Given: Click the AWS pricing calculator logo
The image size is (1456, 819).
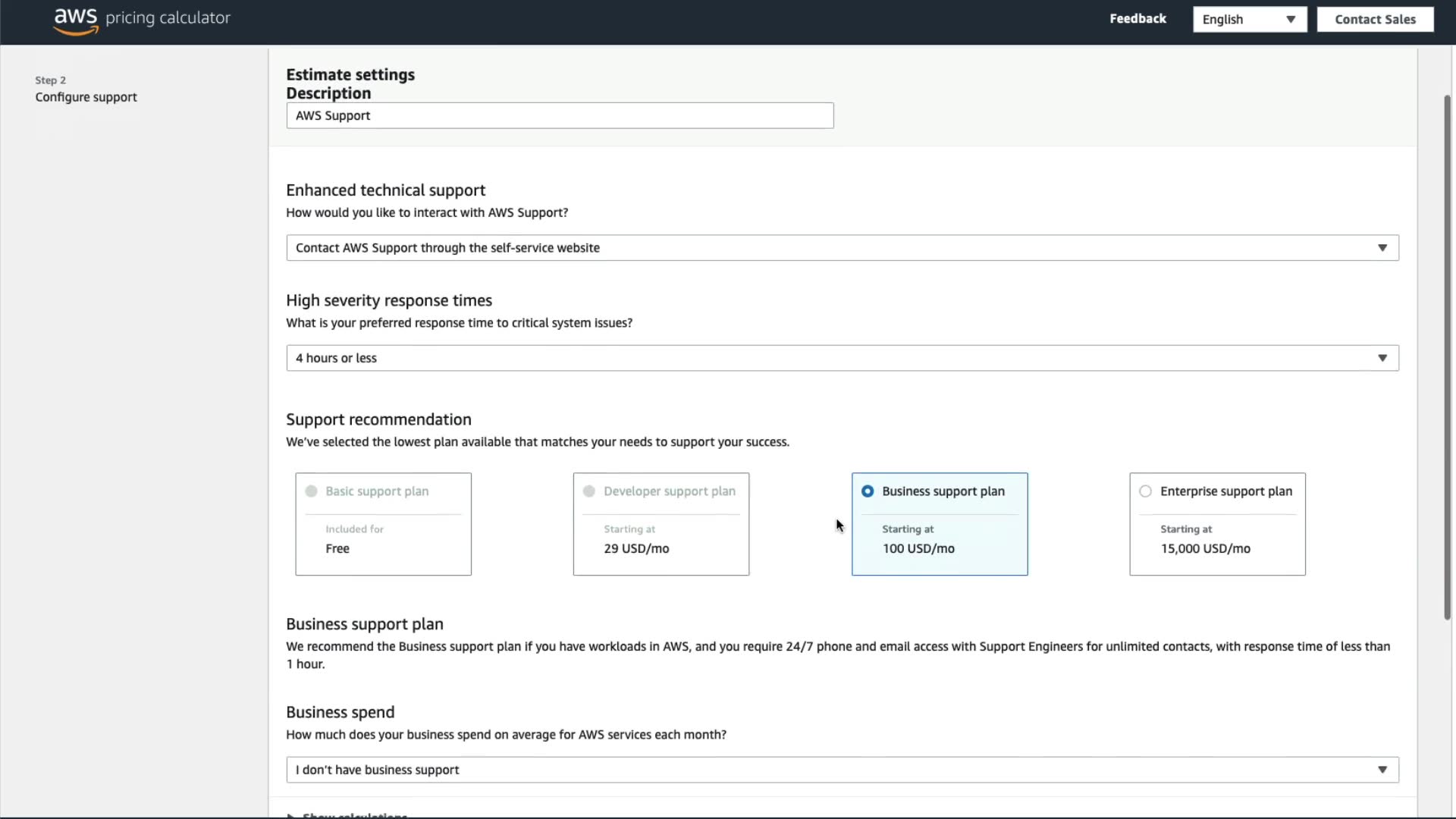Looking at the screenshot, I should point(142,19).
